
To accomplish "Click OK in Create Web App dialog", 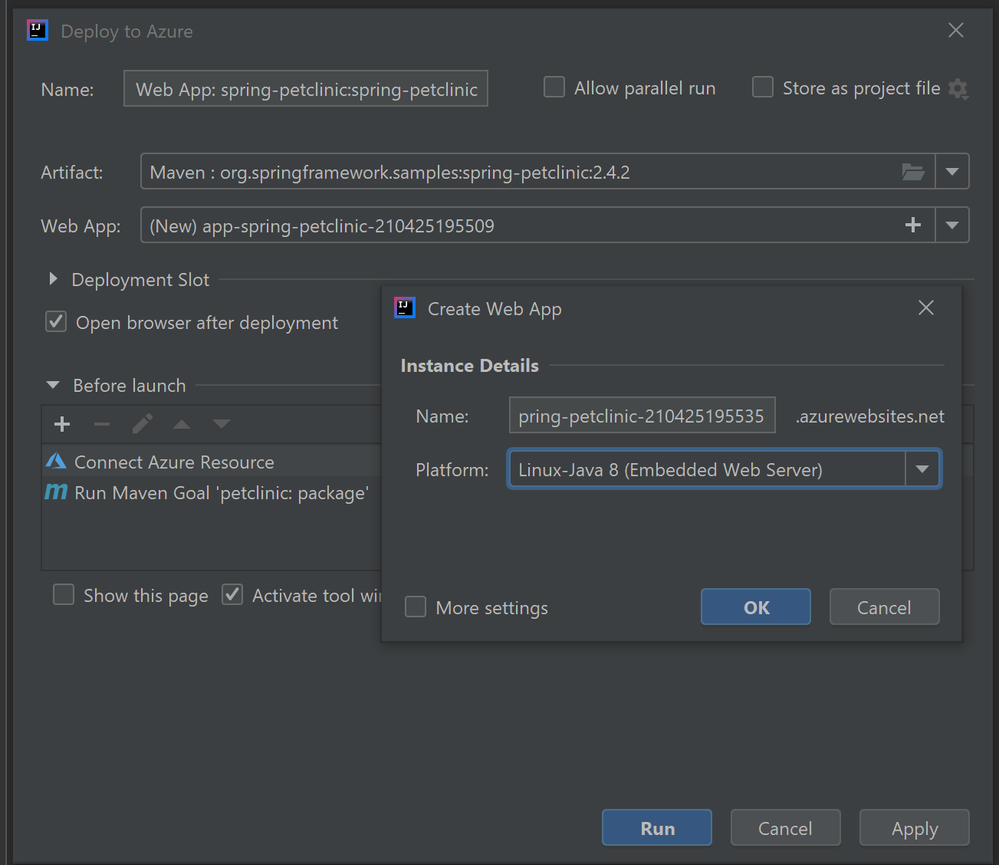I will [756, 607].
